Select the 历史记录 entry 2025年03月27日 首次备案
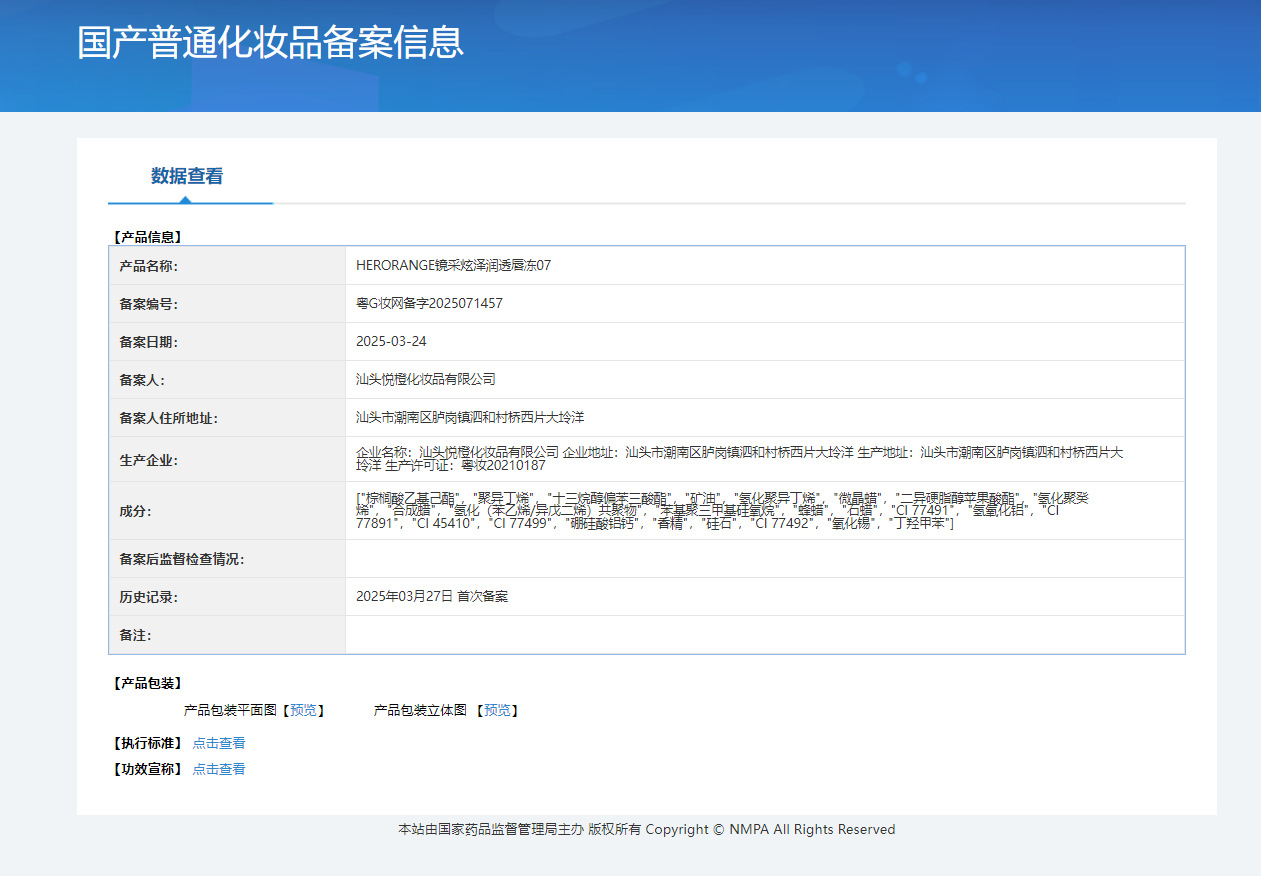 (432, 597)
